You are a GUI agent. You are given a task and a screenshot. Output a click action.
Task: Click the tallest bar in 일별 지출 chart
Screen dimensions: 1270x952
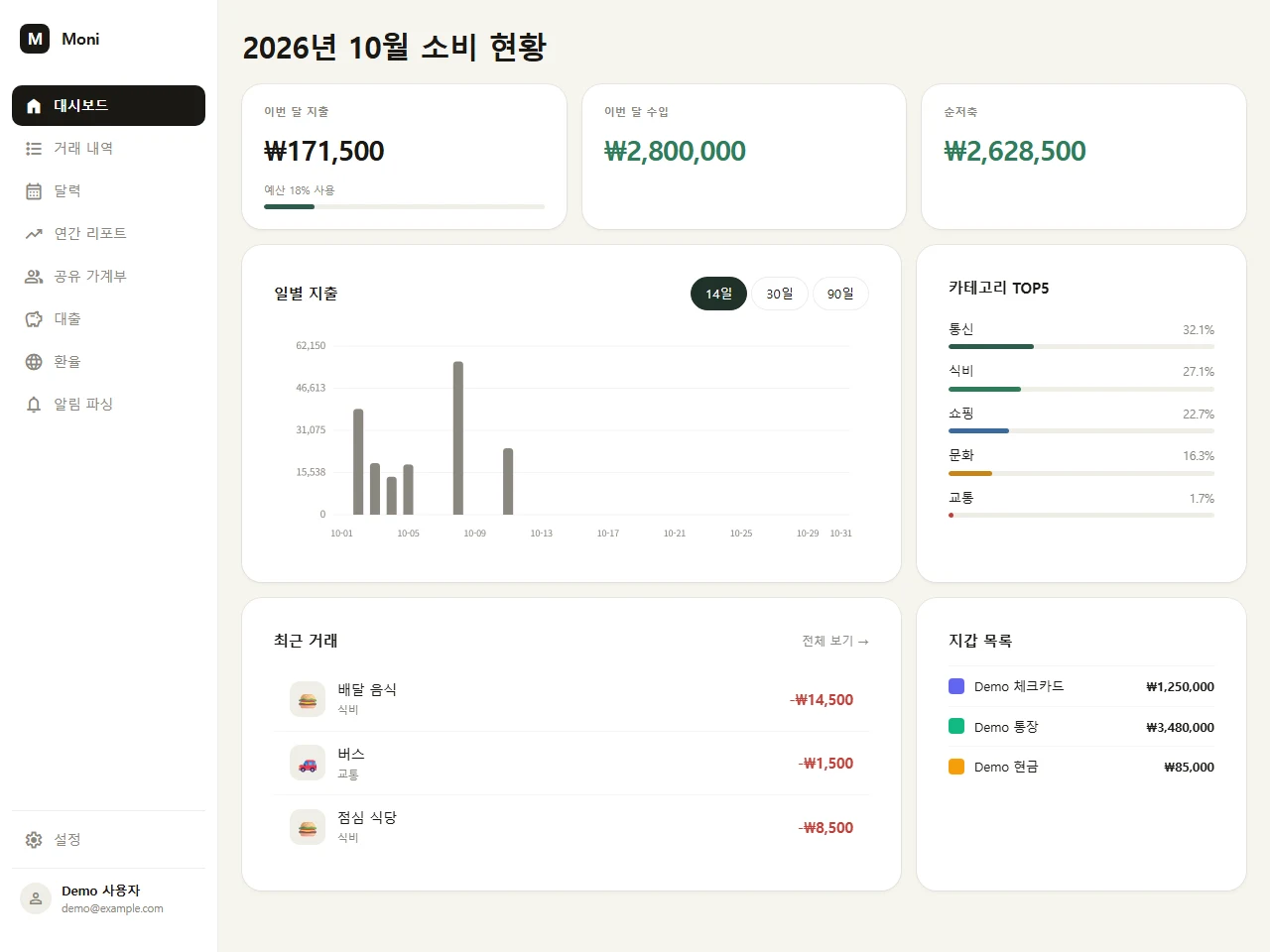click(458, 438)
